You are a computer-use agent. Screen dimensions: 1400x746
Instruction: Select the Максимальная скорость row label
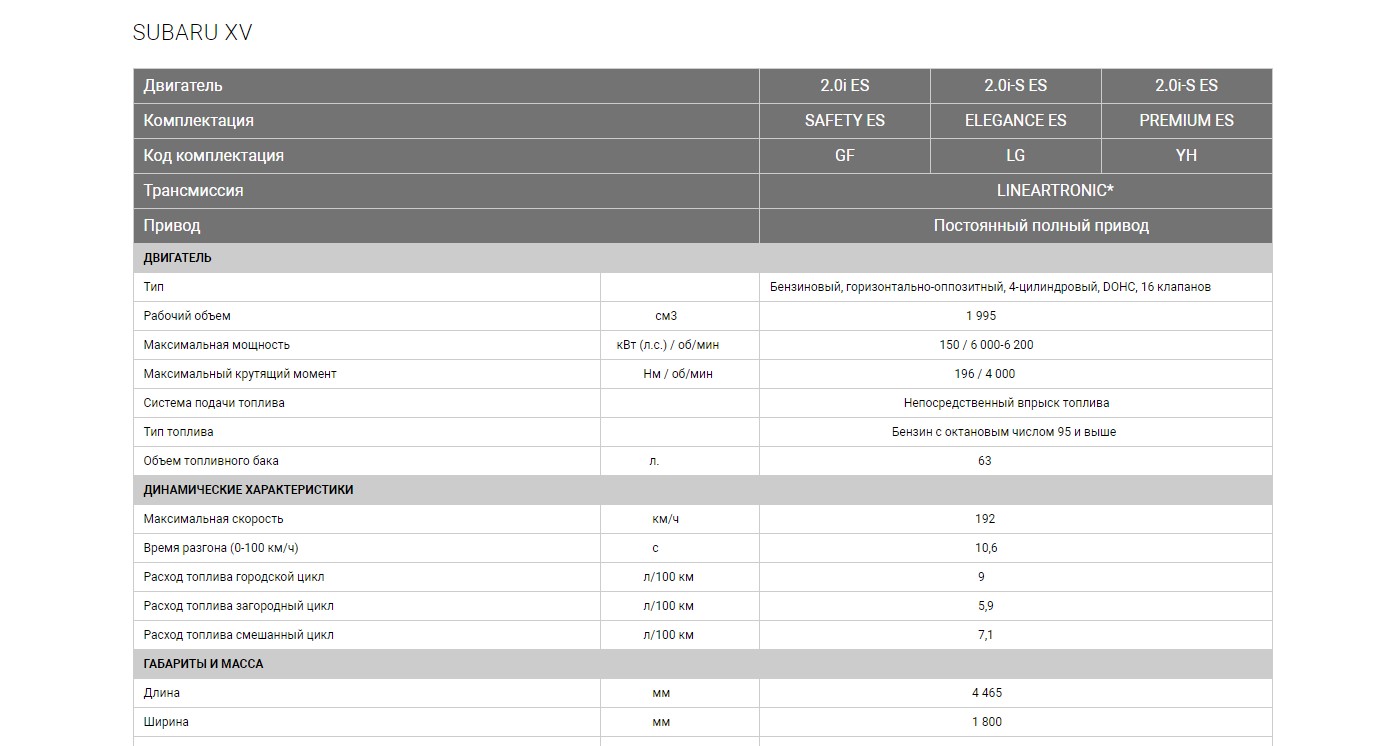click(213, 519)
